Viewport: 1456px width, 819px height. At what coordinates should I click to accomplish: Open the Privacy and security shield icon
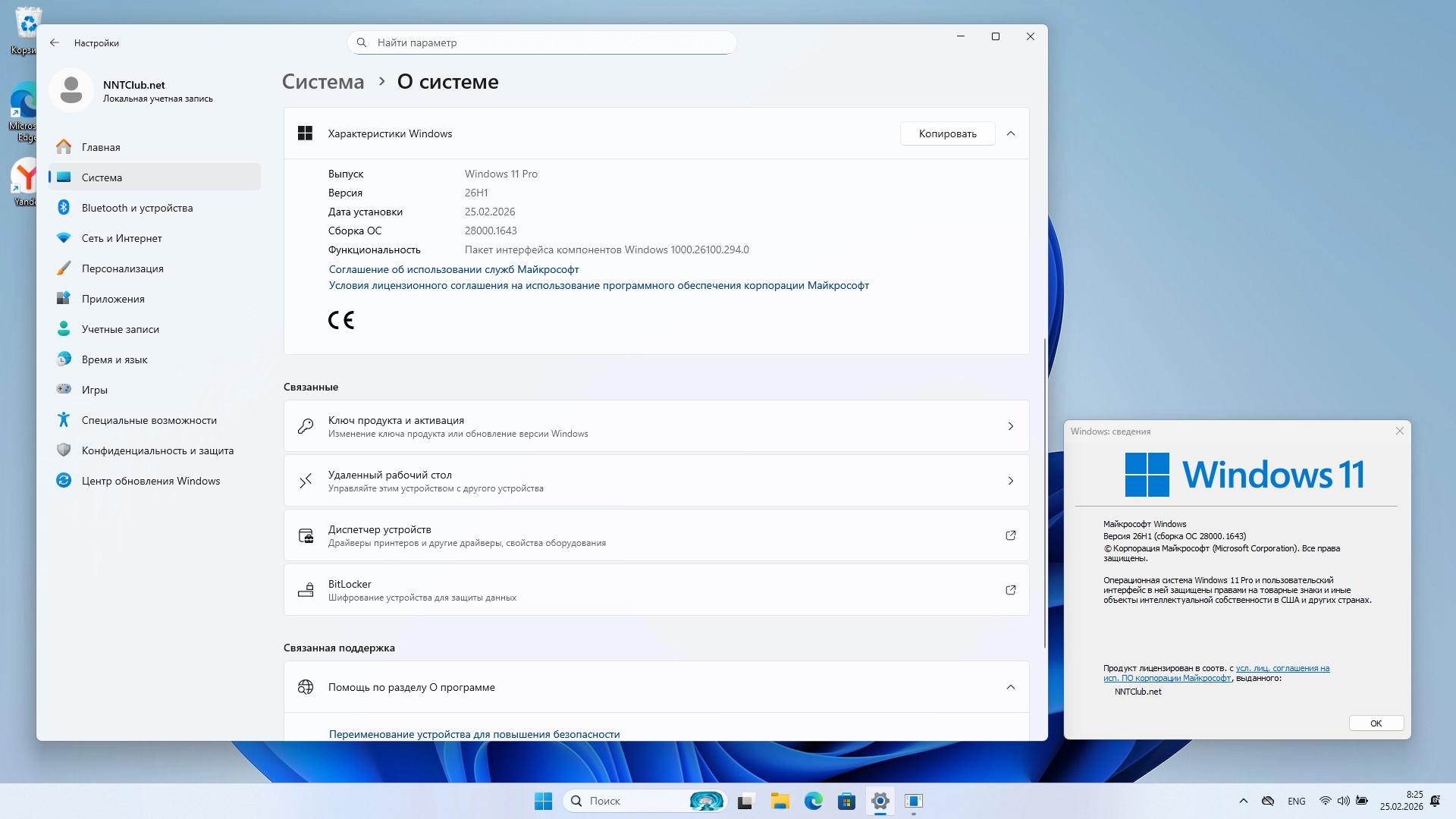coord(64,450)
